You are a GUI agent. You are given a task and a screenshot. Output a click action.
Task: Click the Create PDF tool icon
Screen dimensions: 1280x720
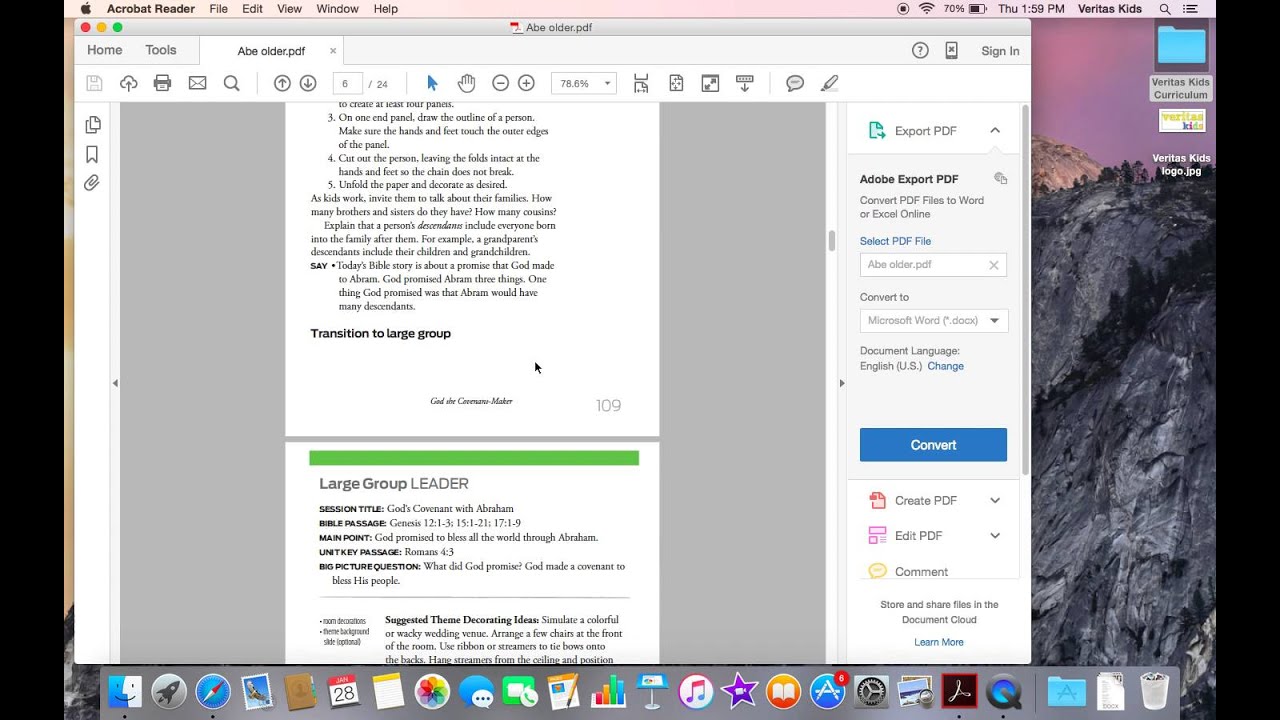[877, 500]
